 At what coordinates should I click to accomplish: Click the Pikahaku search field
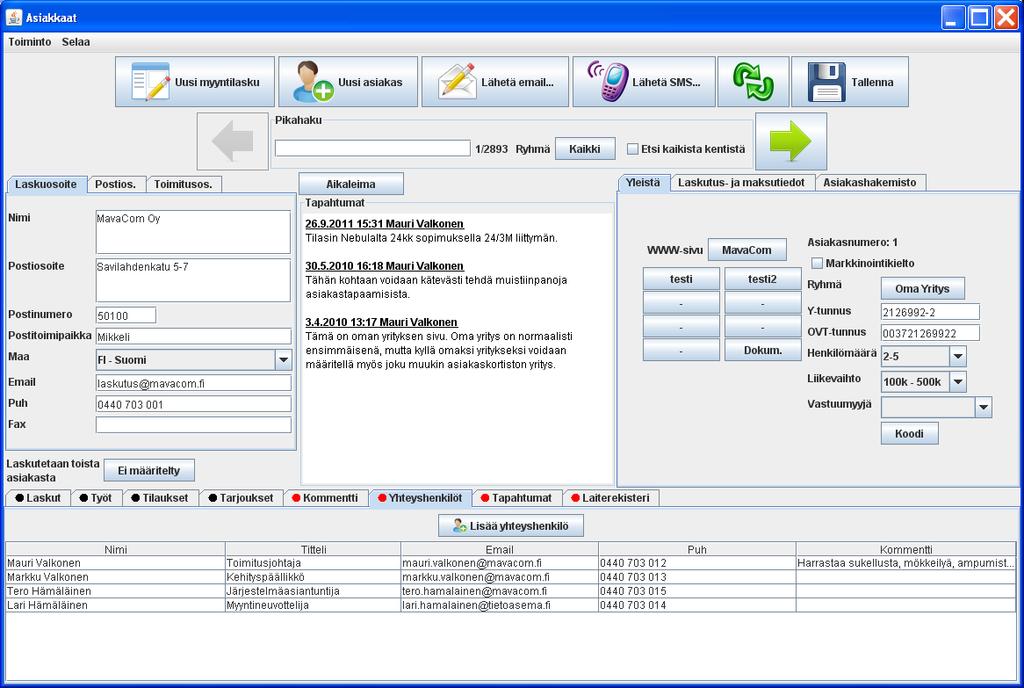(x=372, y=148)
